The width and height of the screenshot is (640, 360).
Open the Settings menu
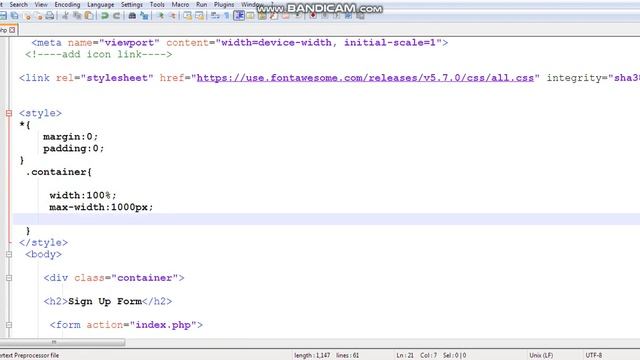click(x=131, y=4)
